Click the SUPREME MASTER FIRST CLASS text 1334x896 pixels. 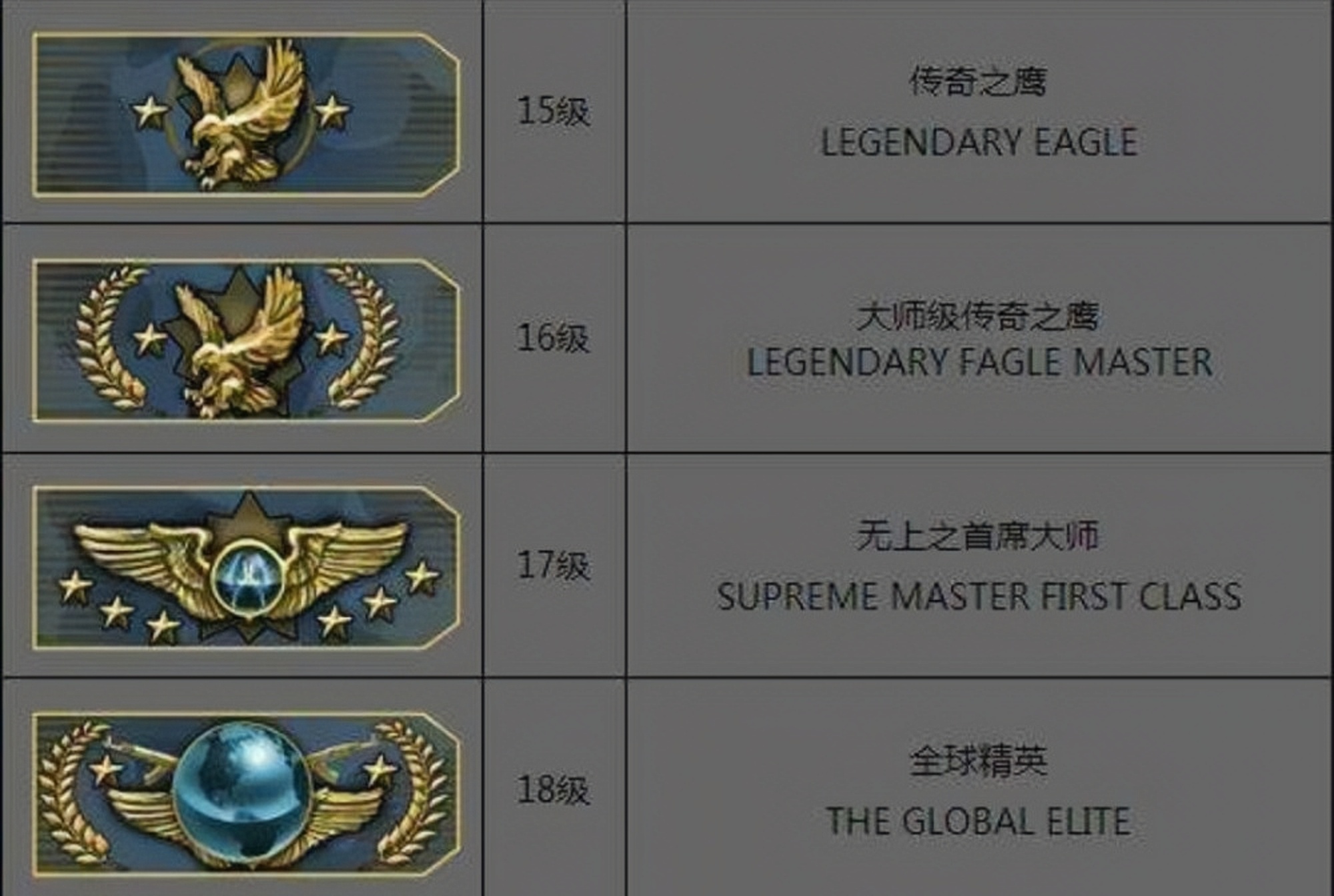[x=978, y=596]
